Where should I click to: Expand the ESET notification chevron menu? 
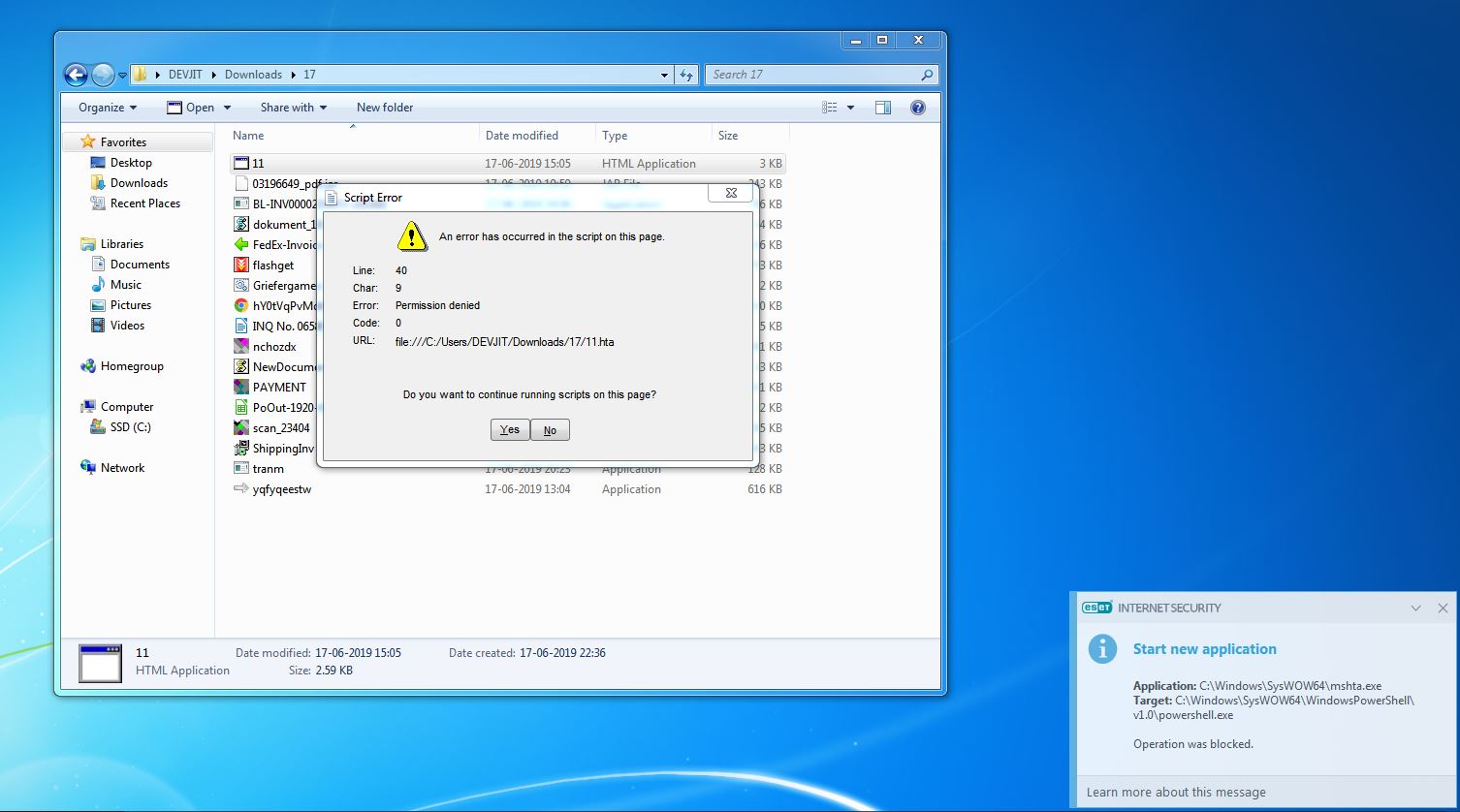(x=1416, y=609)
